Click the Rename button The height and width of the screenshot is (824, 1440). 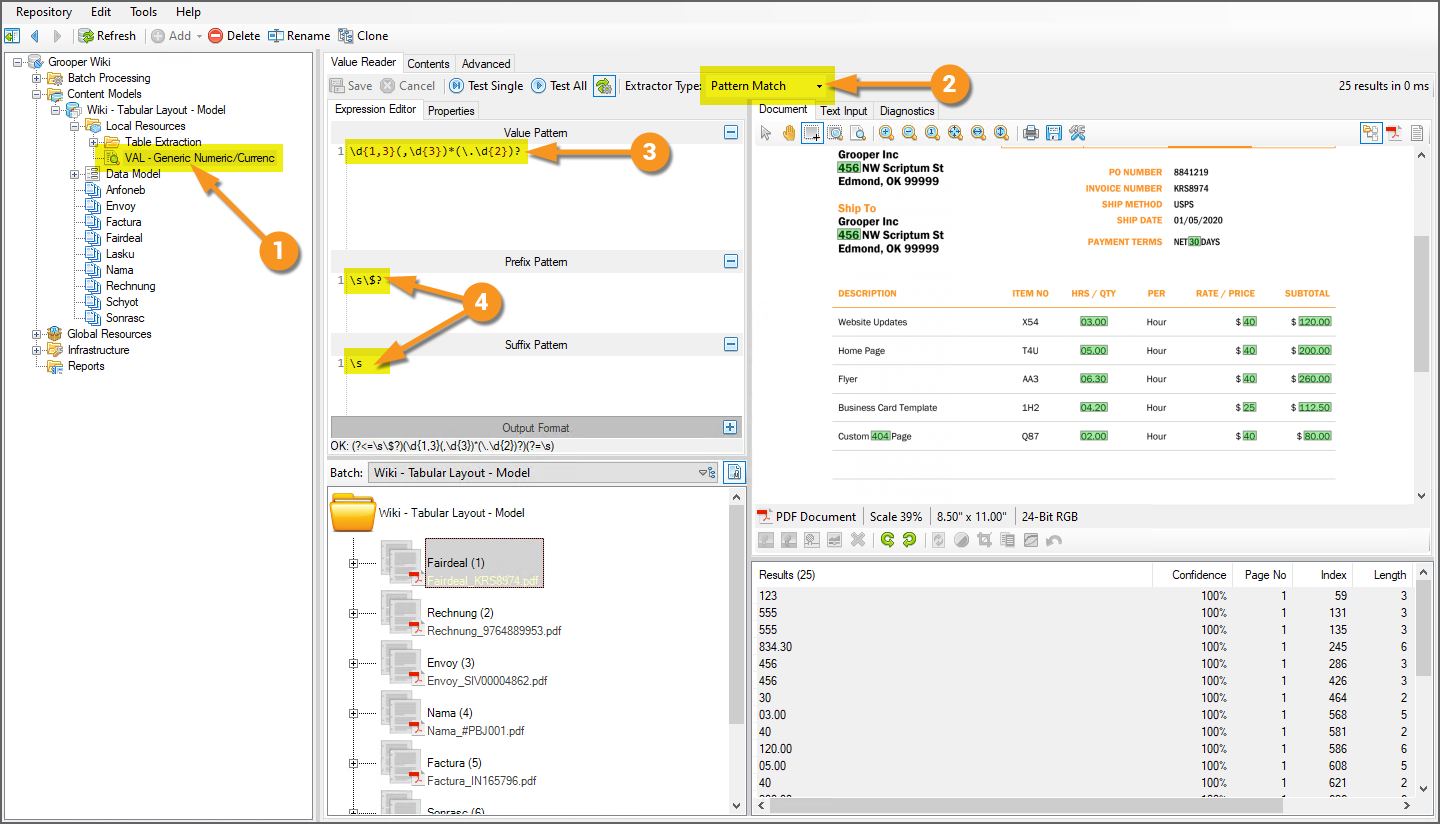pos(299,36)
